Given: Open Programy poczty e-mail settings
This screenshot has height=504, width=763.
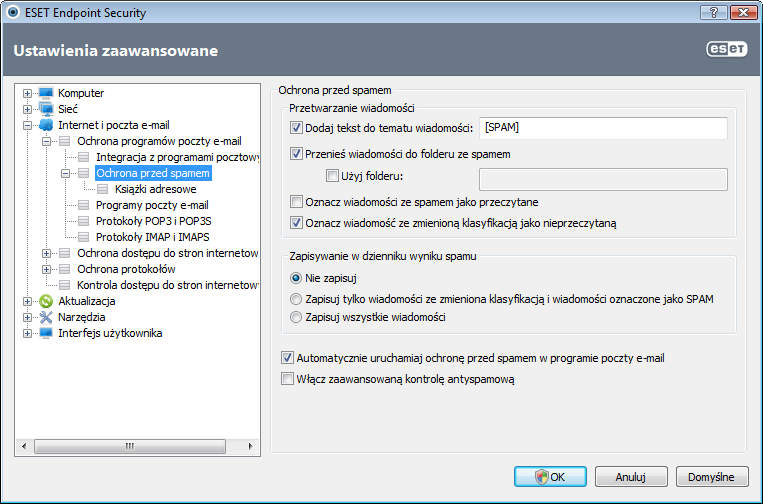Looking at the screenshot, I should (x=152, y=205).
